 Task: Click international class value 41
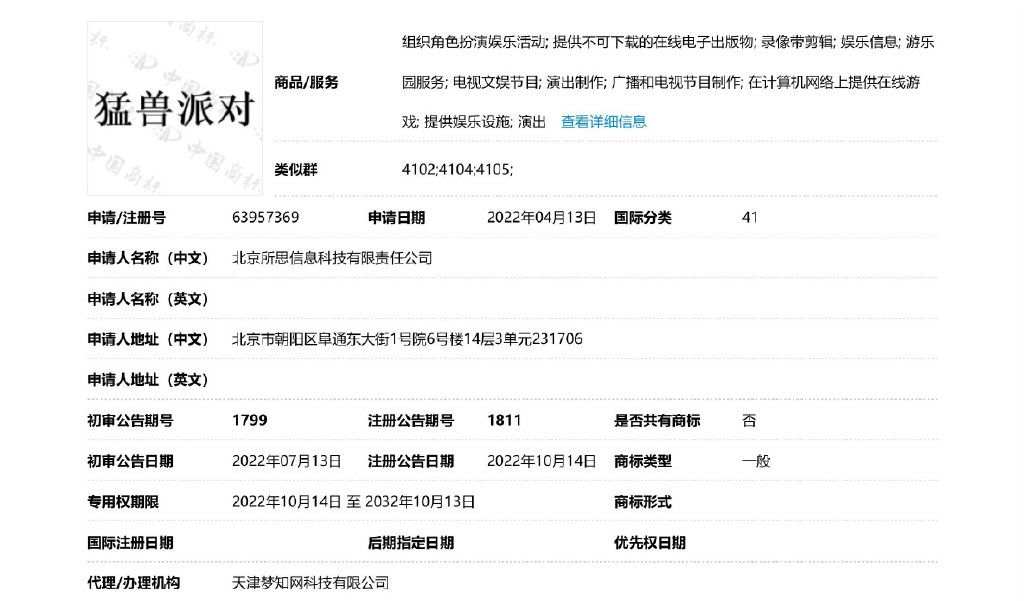750,218
